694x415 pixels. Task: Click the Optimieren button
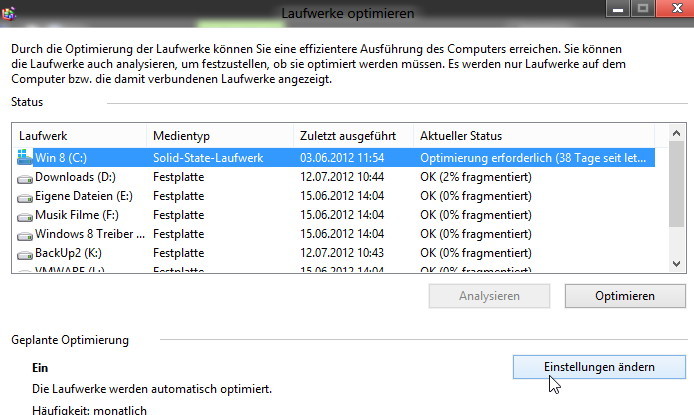(625, 296)
